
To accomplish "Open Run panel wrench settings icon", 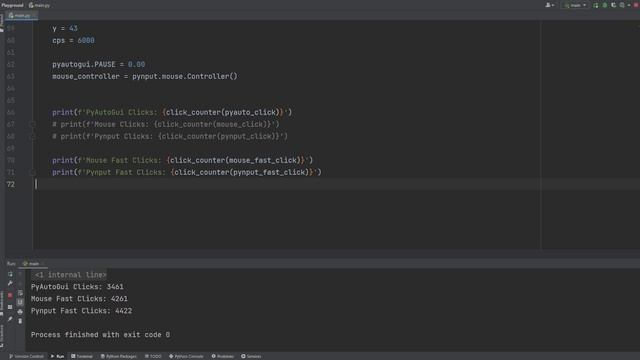I will click(10, 283).
